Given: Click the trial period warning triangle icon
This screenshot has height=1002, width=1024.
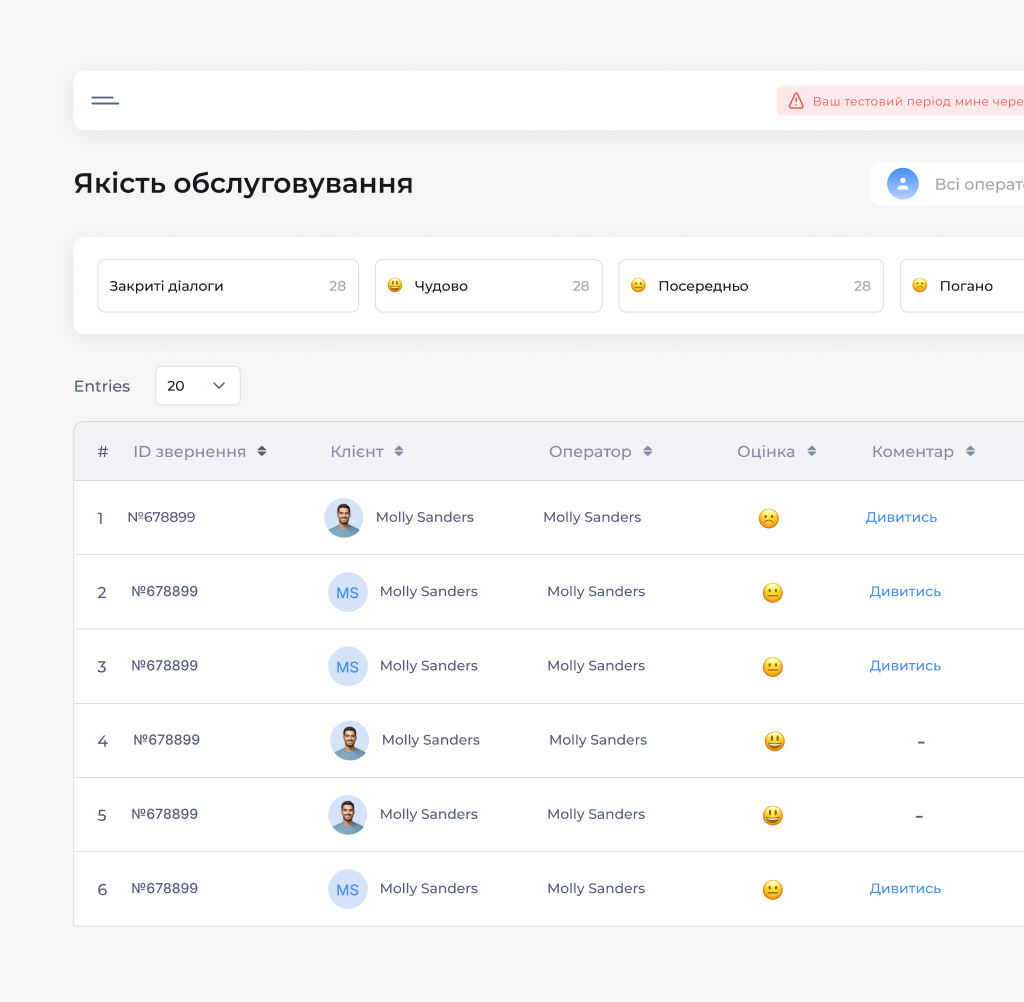Looking at the screenshot, I should [x=796, y=101].
